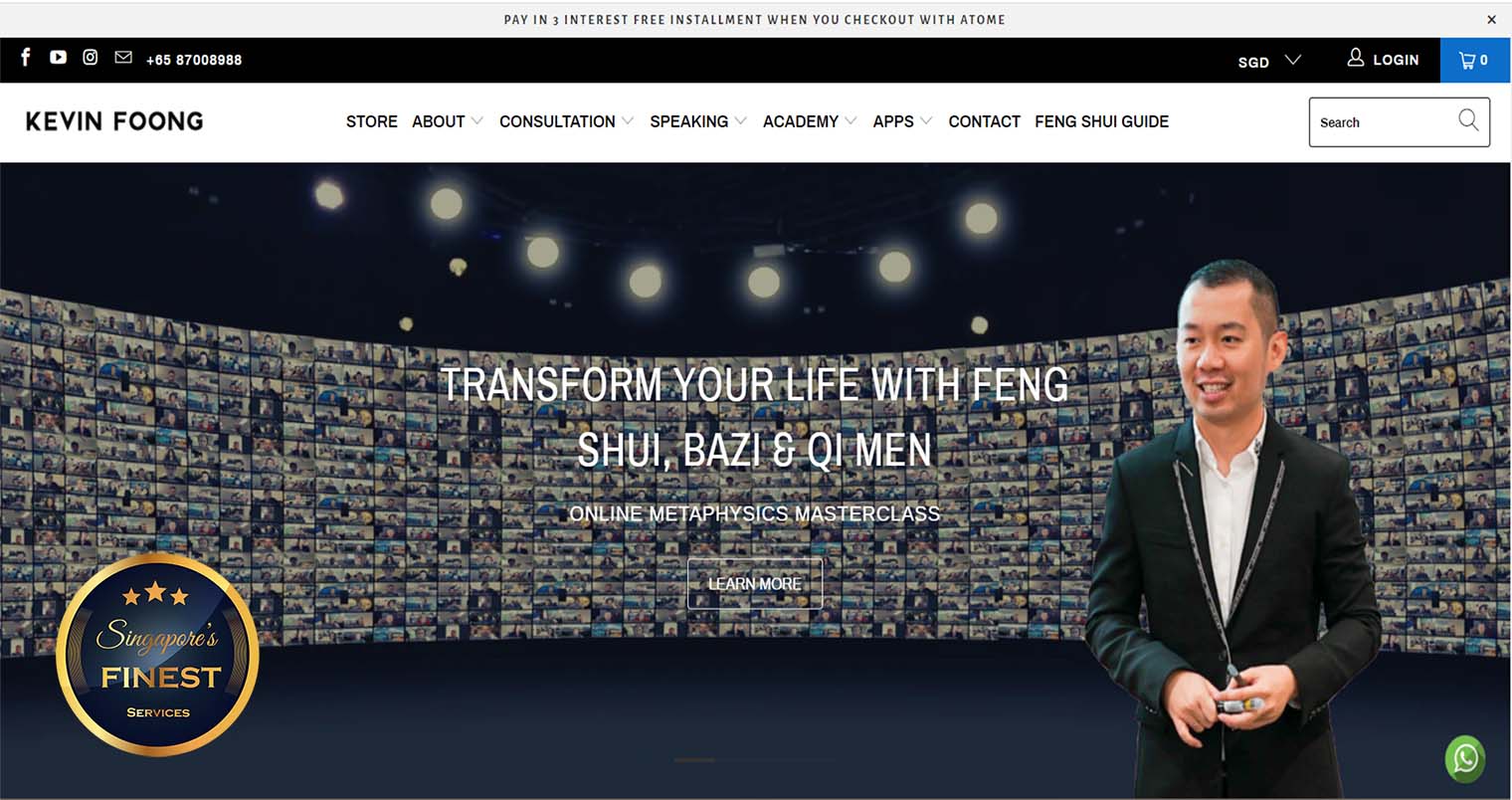Open the Facebook page icon
Screen dimensions: 1512x800
(26, 58)
